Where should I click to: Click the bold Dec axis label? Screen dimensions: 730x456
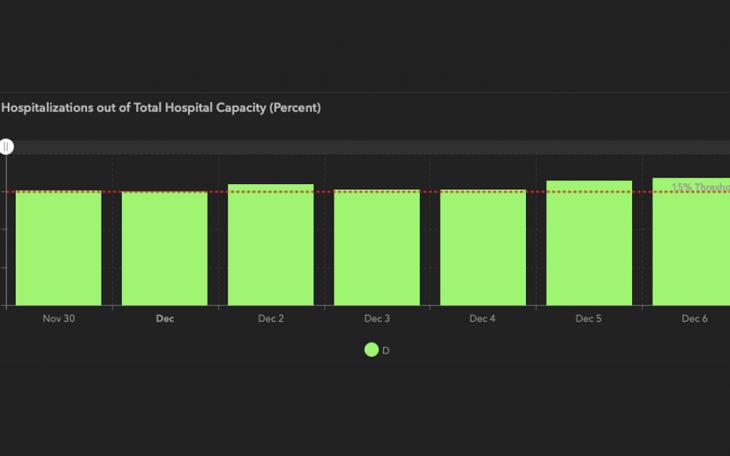coord(165,319)
